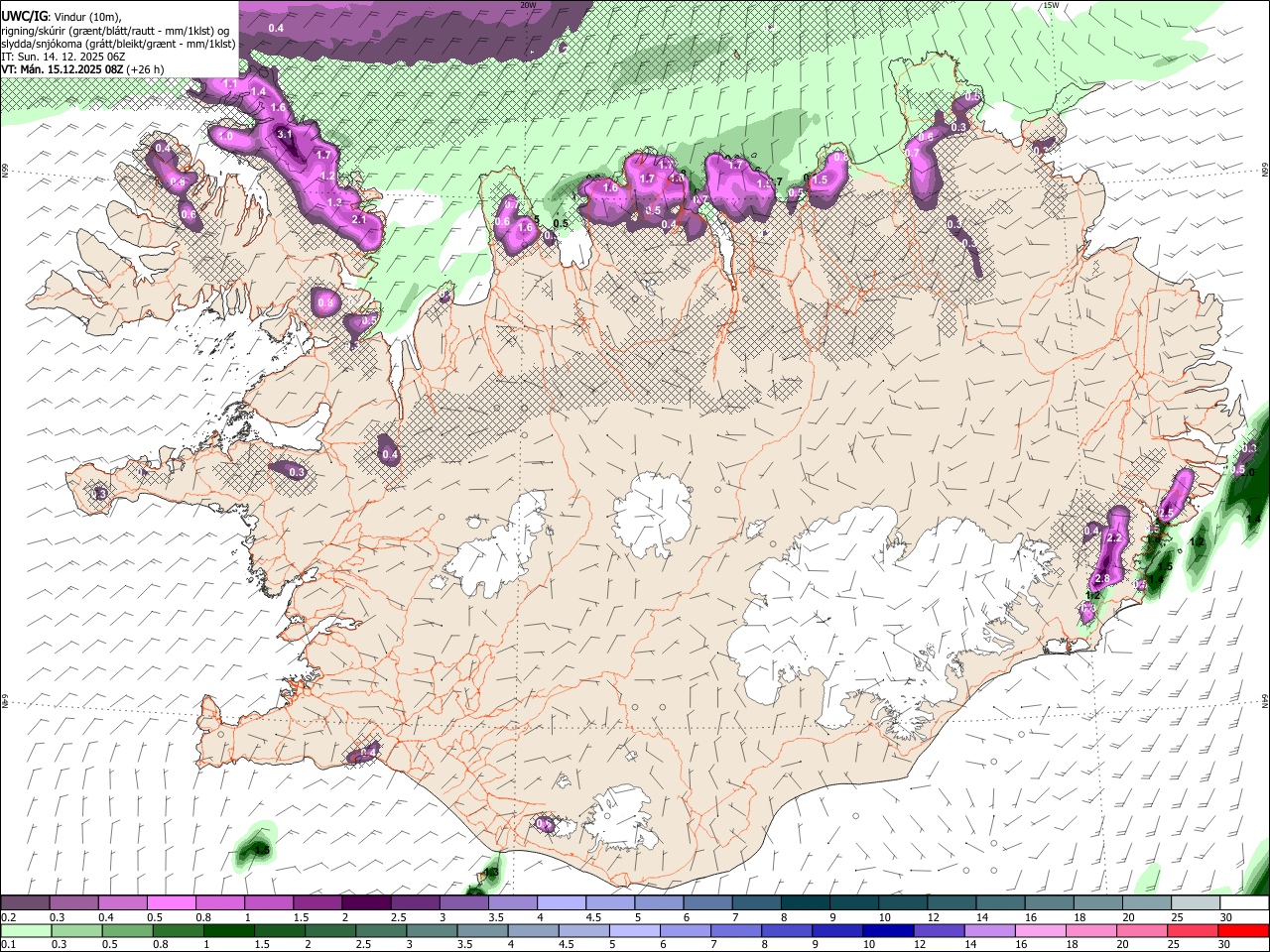Pick the dark teal 8 swatch on snow scale

pyautogui.click(x=806, y=902)
